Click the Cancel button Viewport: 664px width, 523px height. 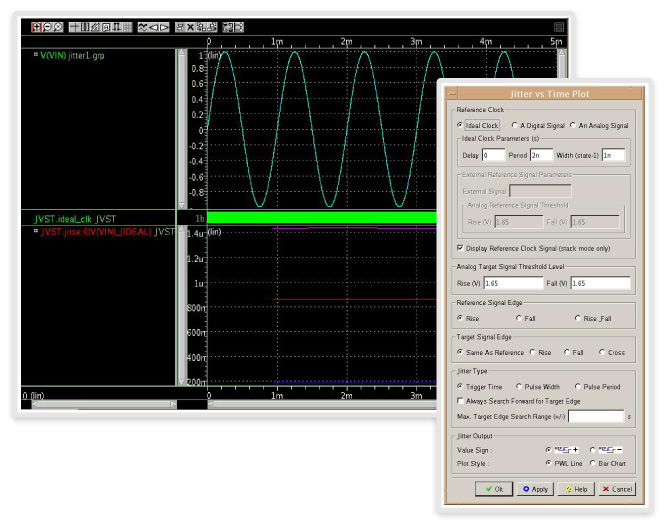tap(617, 489)
